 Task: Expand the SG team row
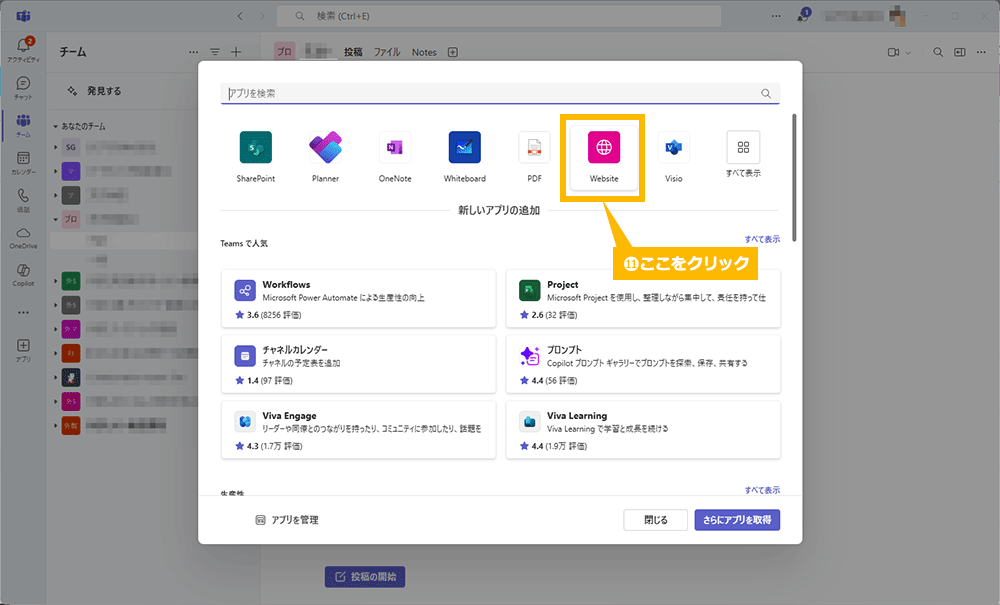(x=55, y=147)
